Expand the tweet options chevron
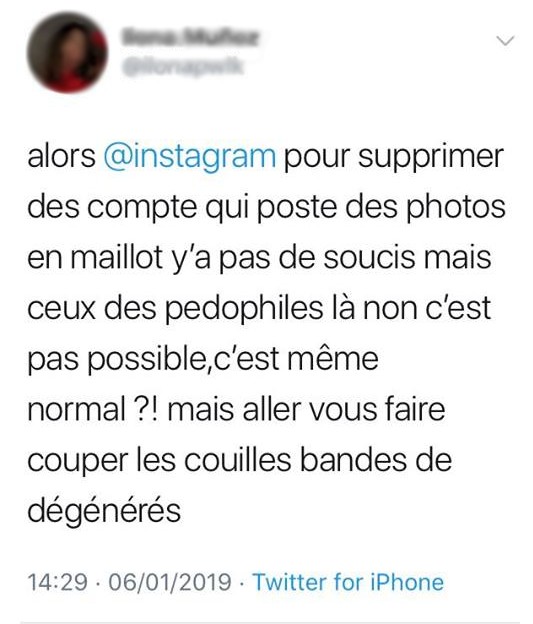Screen dimensions: 533x624 click(506, 41)
